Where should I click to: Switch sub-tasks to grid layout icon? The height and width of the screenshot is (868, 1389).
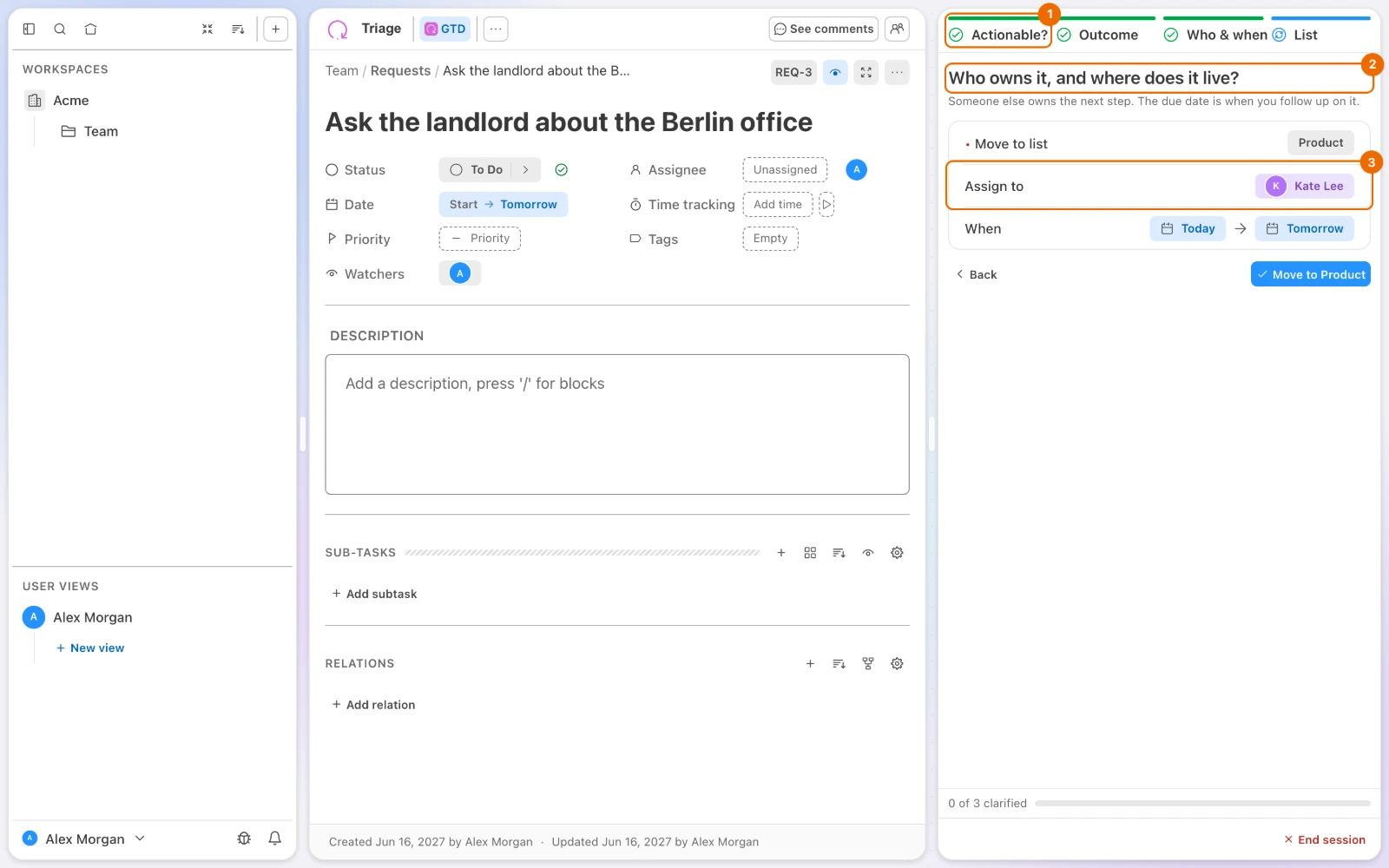point(810,553)
